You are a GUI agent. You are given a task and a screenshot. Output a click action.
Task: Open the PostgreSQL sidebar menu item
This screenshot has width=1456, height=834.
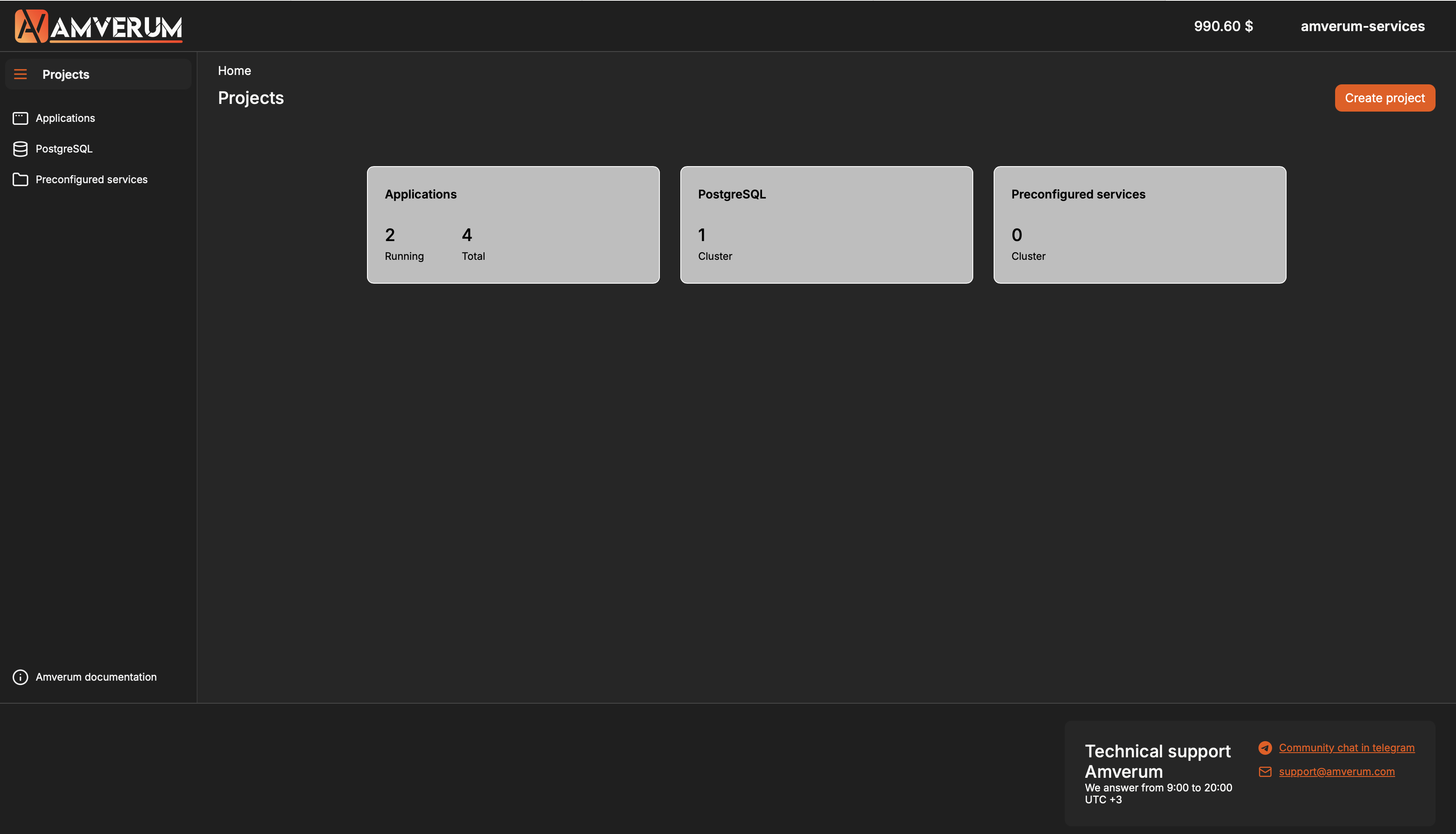point(64,149)
